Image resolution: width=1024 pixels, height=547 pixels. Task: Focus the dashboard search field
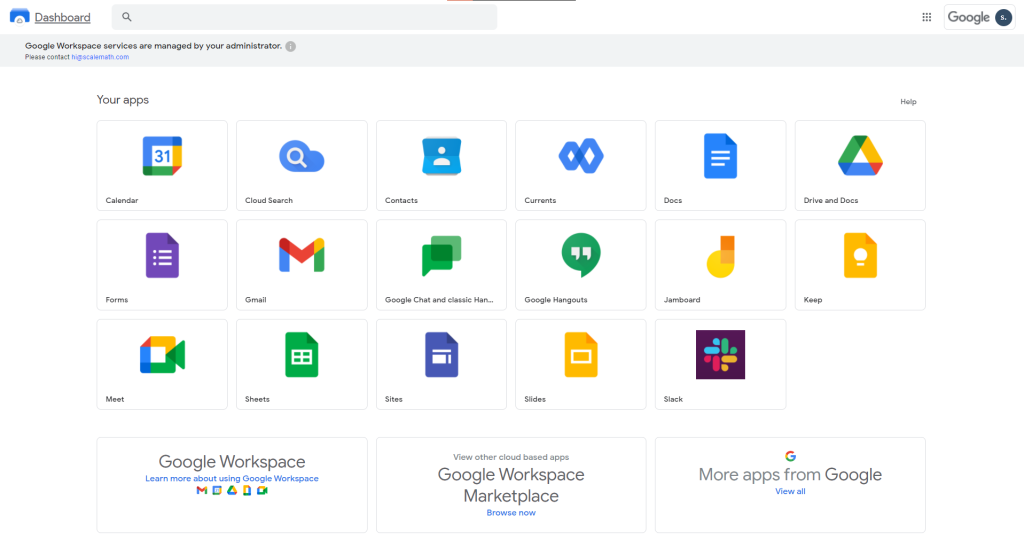(x=304, y=17)
